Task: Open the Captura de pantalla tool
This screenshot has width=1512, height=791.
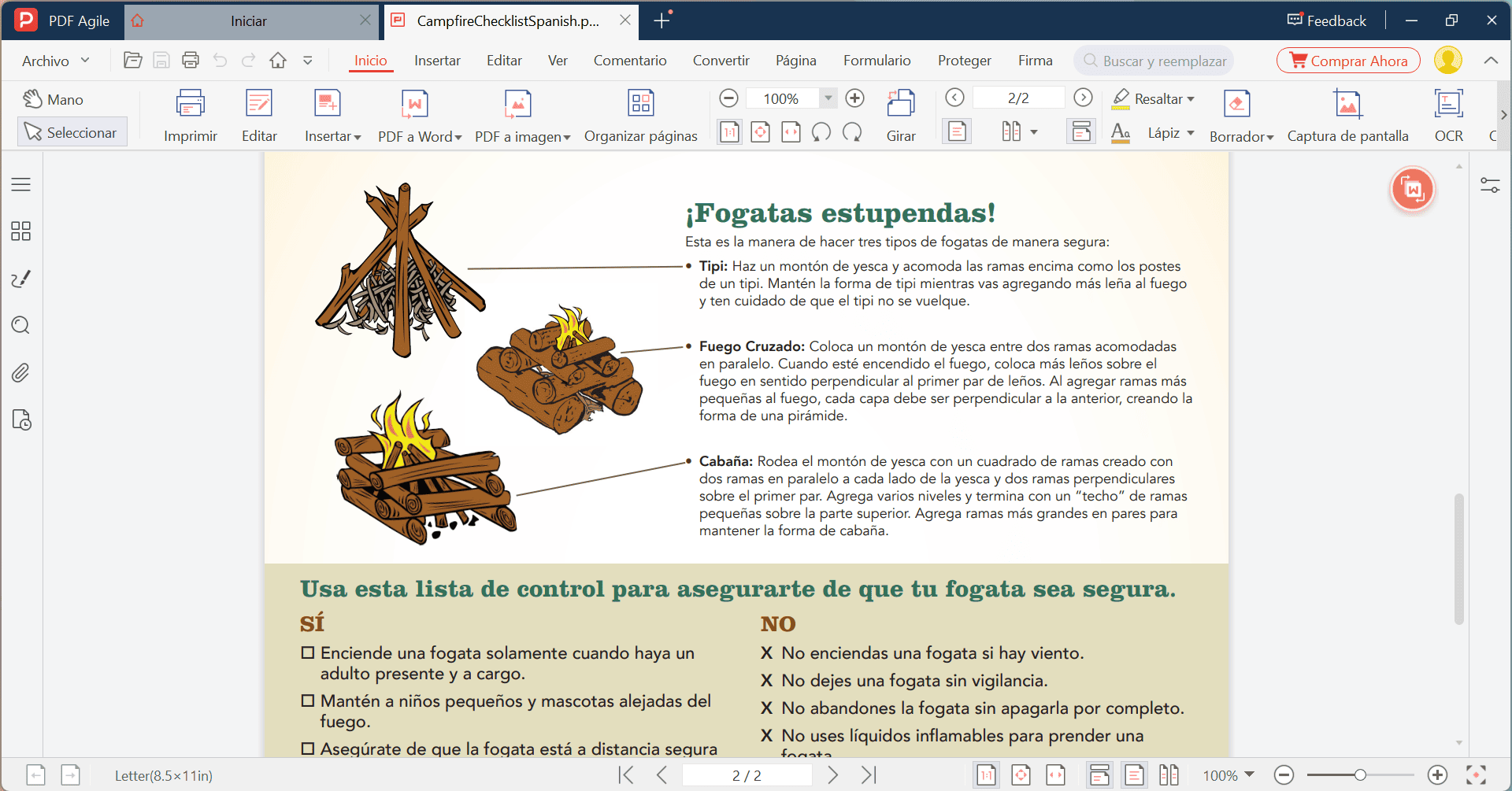Action: (1348, 114)
